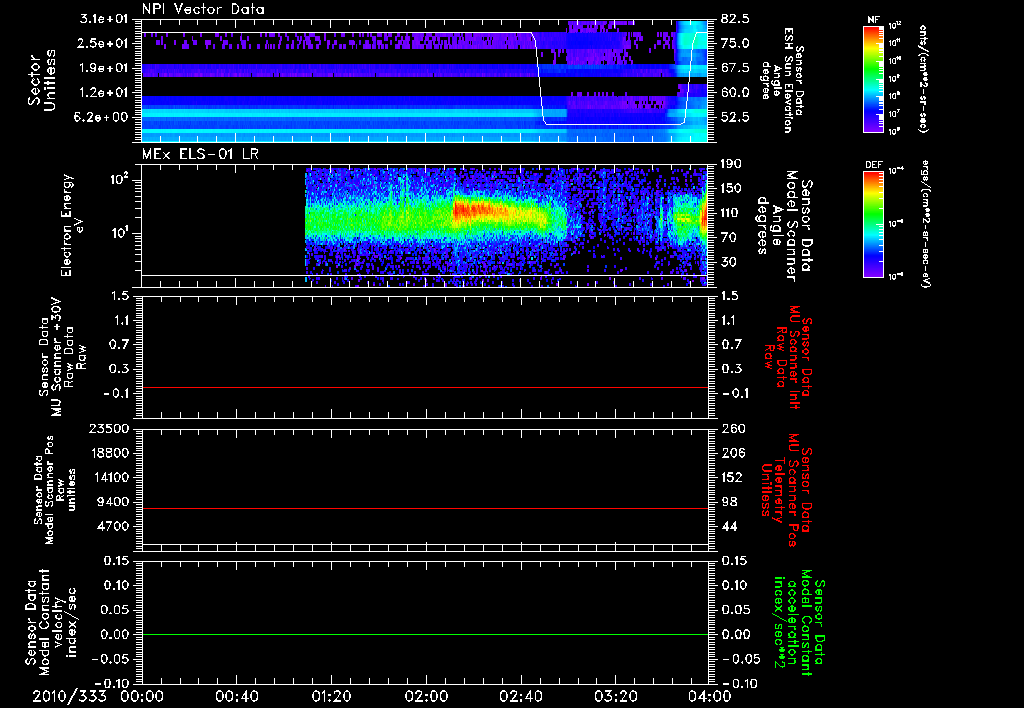Click the '110' scanner angle tick label
Viewport: 1024px width, 708px height.
731,213
